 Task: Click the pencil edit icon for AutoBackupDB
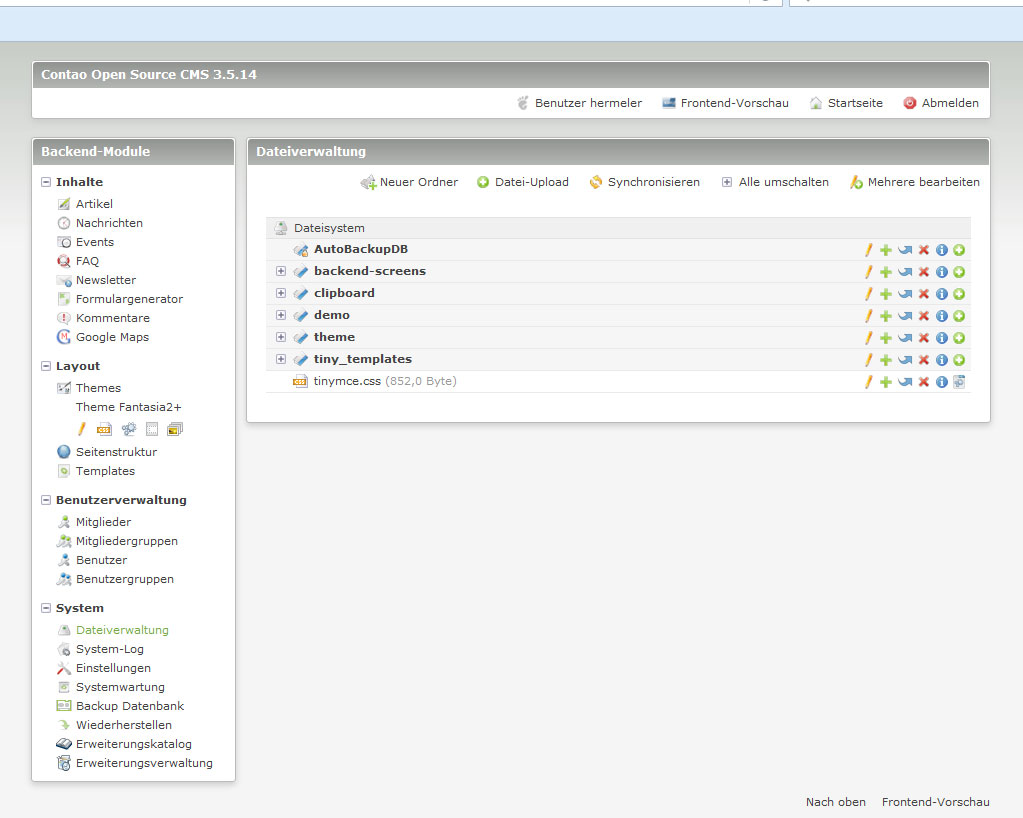click(x=868, y=250)
